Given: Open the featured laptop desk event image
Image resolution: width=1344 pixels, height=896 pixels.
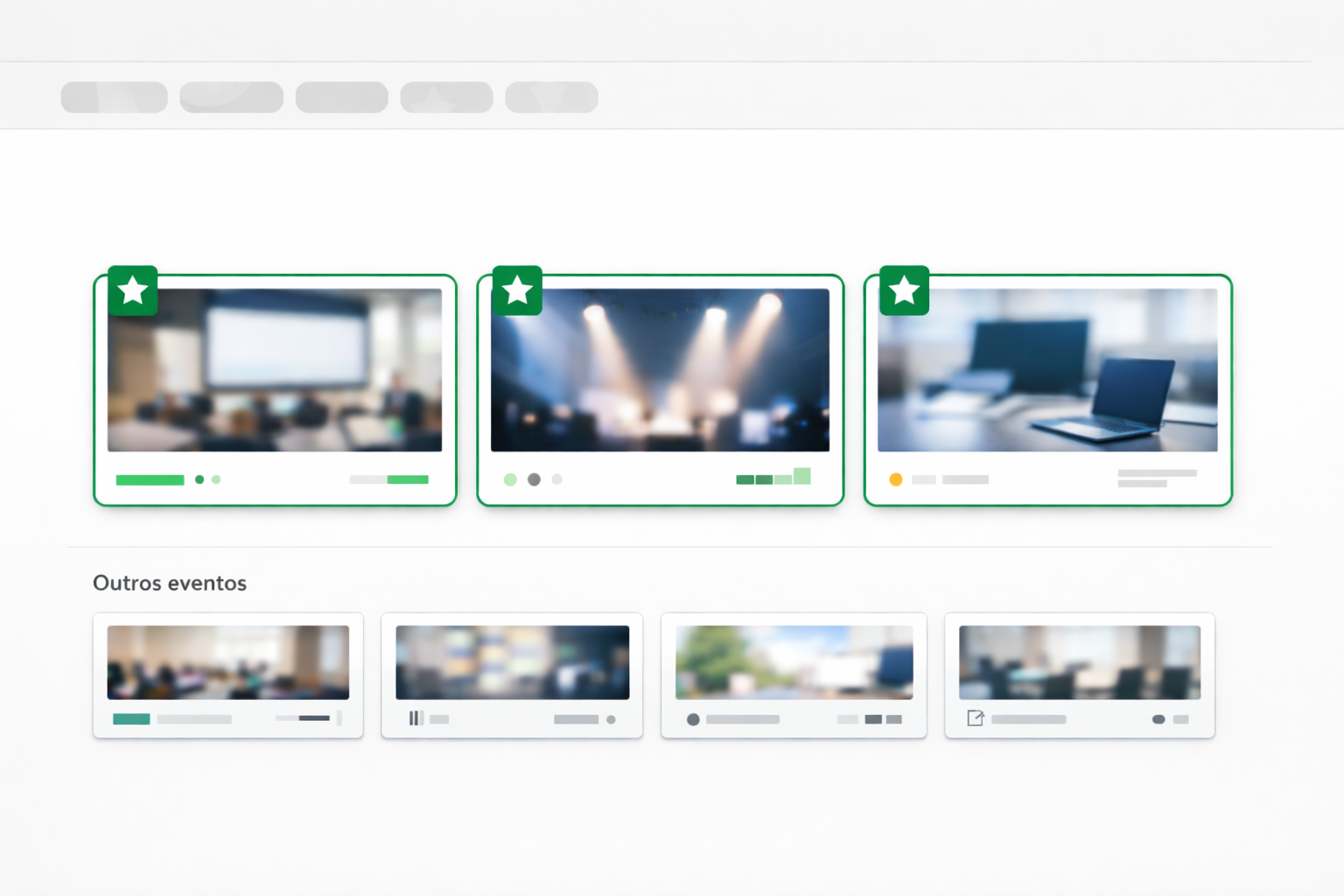Looking at the screenshot, I should coord(1047,370).
